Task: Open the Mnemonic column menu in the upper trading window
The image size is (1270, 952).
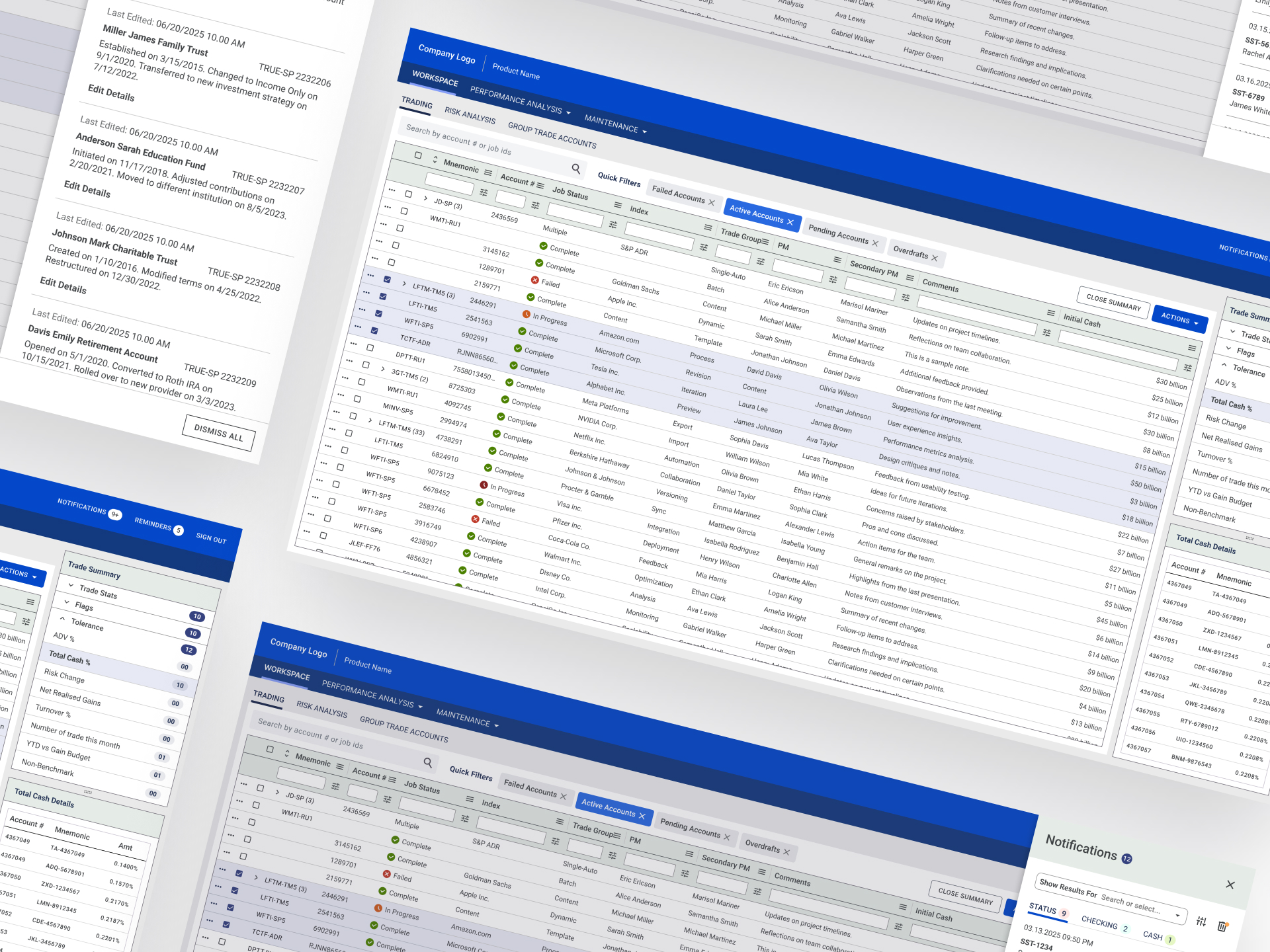Action: [488, 173]
